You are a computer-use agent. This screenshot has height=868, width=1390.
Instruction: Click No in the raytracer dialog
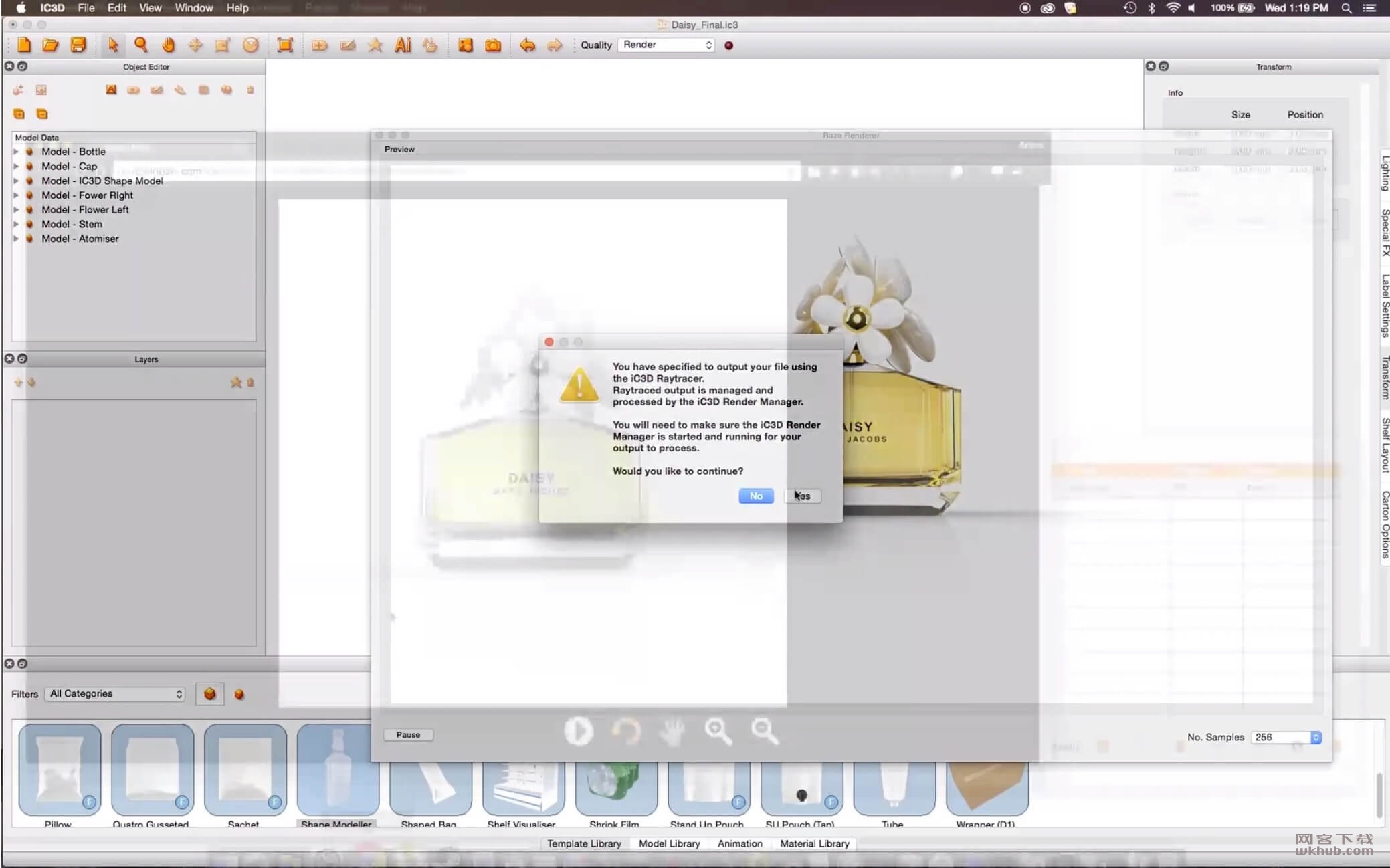pyautogui.click(x=756, y=496)
